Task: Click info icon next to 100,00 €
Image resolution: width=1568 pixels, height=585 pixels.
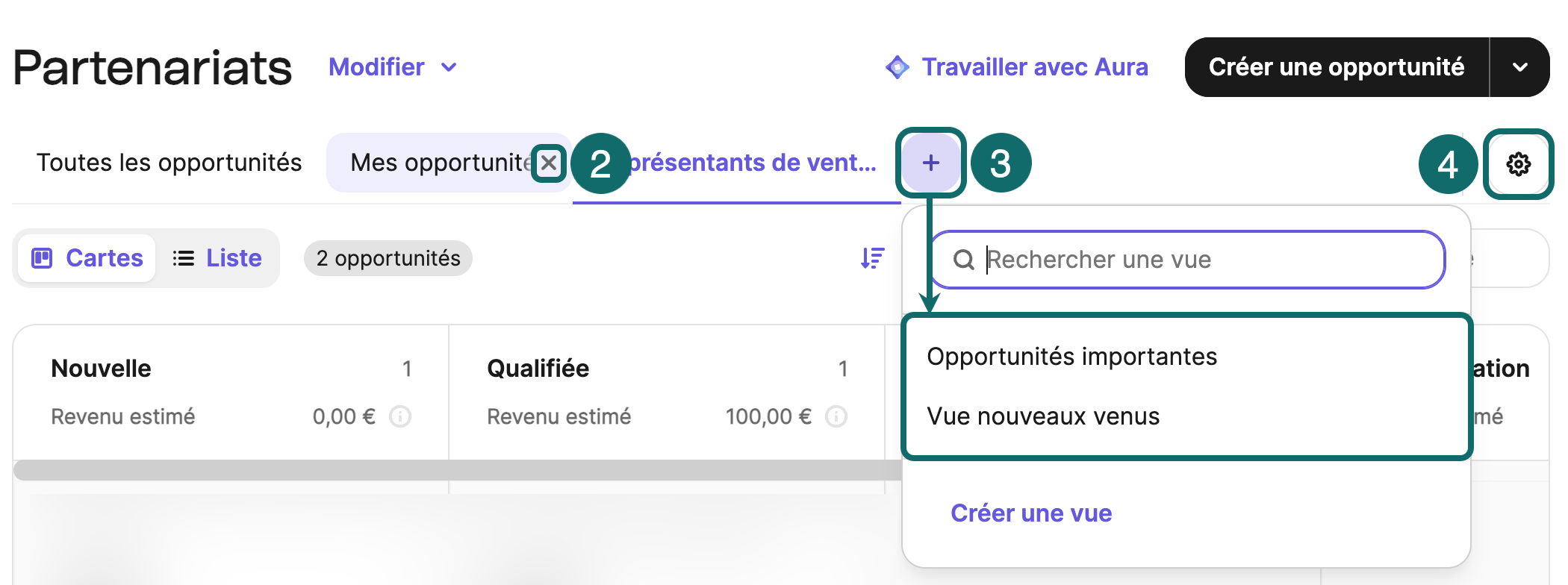Action: click(836, 416)
